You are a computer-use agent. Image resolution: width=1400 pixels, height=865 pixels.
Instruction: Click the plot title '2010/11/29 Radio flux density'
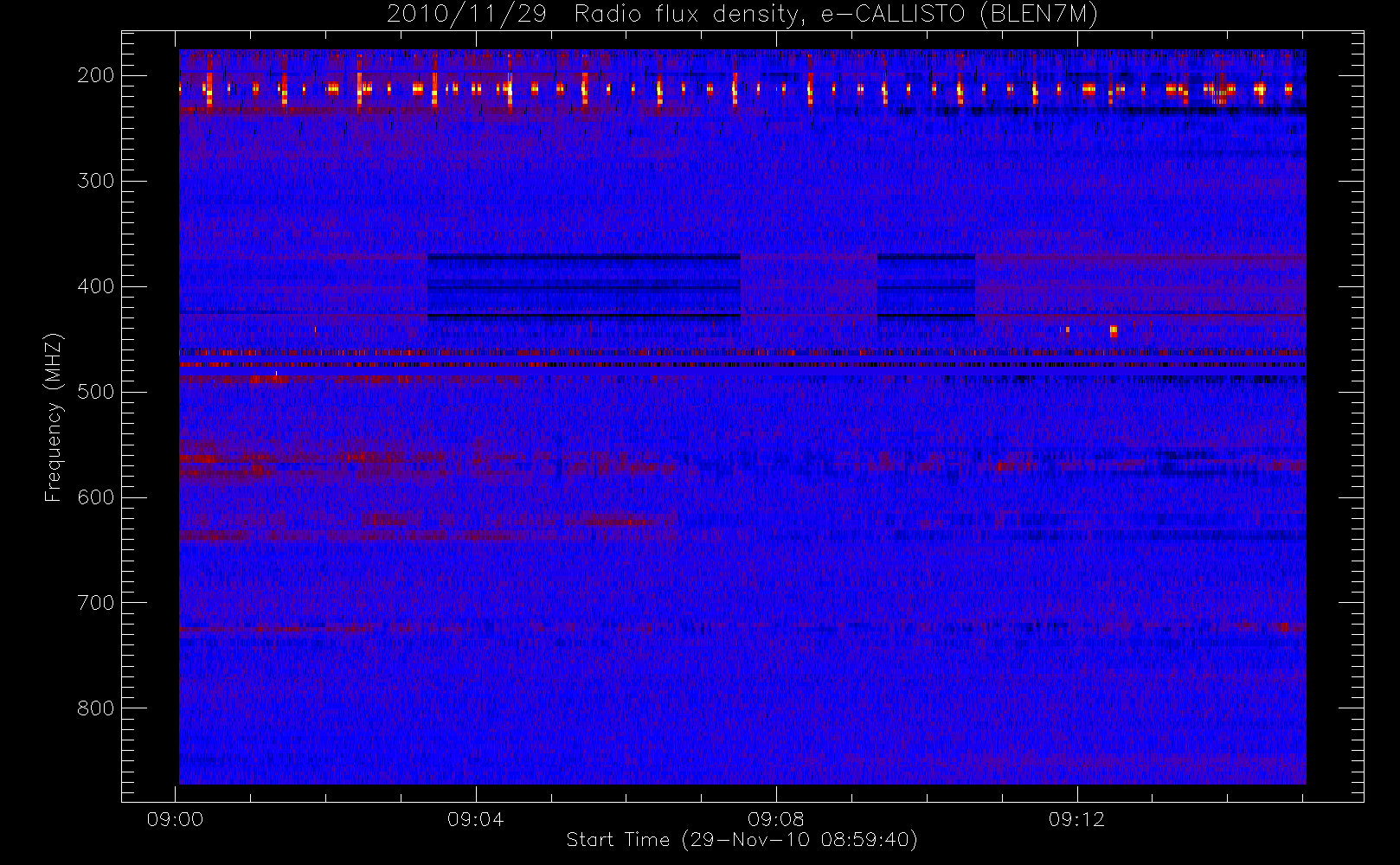pos(742,15)
